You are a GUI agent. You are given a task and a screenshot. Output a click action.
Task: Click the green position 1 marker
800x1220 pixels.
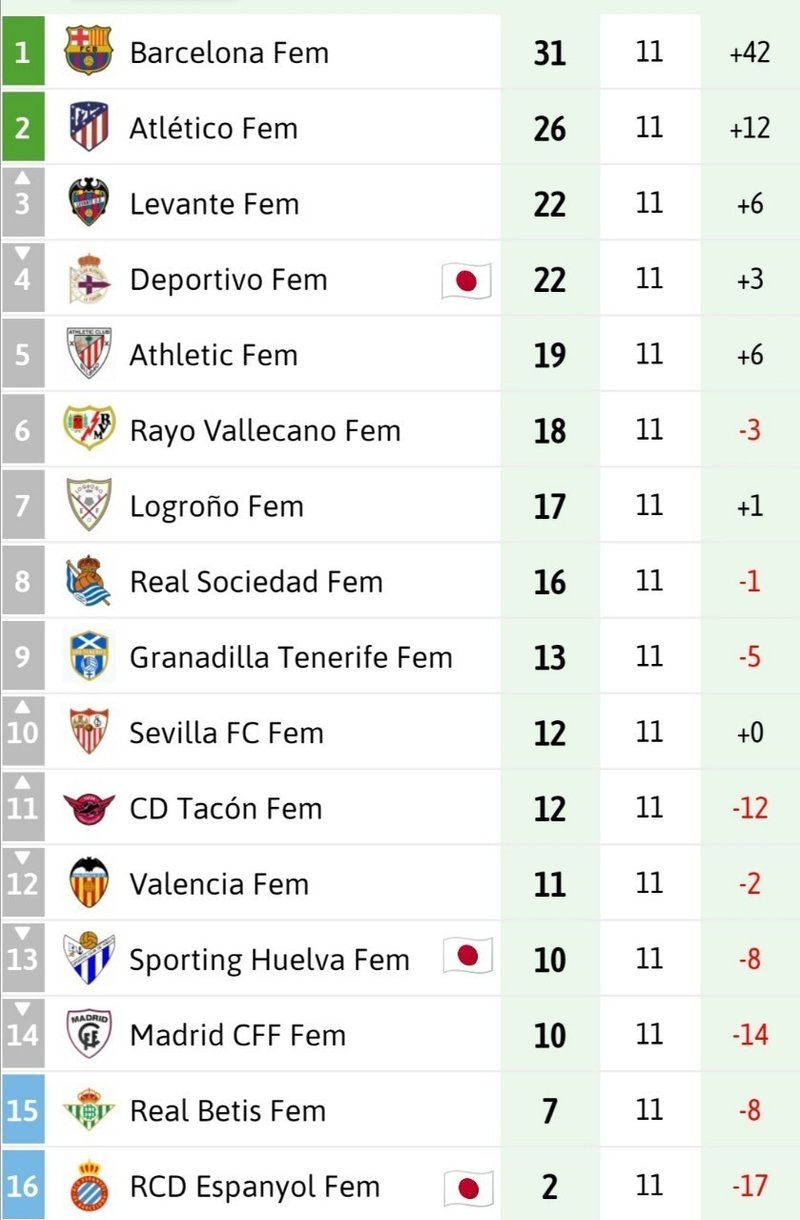coord(22,51)
